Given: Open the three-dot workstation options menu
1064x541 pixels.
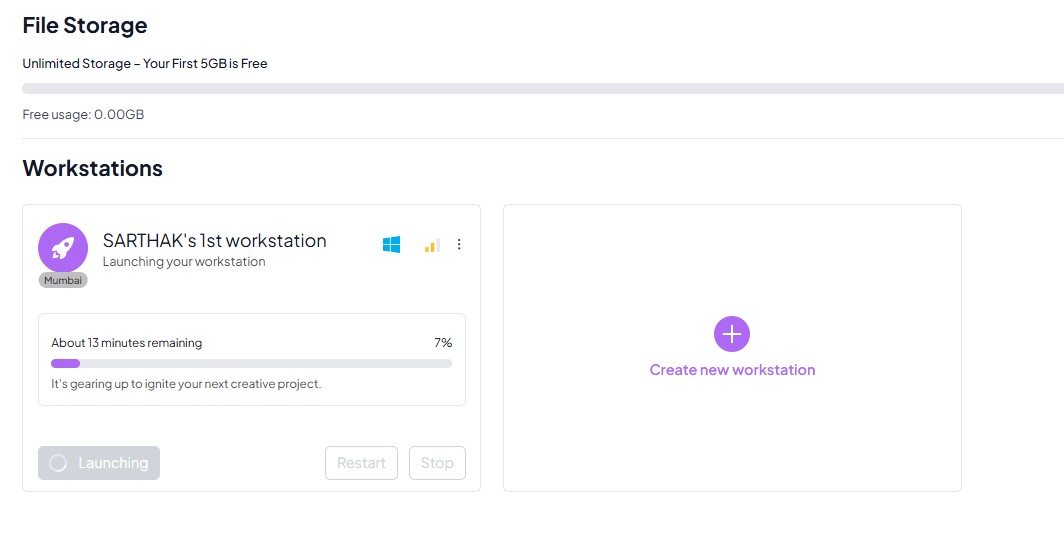Looking at the screenshot, I should point(459,244).
